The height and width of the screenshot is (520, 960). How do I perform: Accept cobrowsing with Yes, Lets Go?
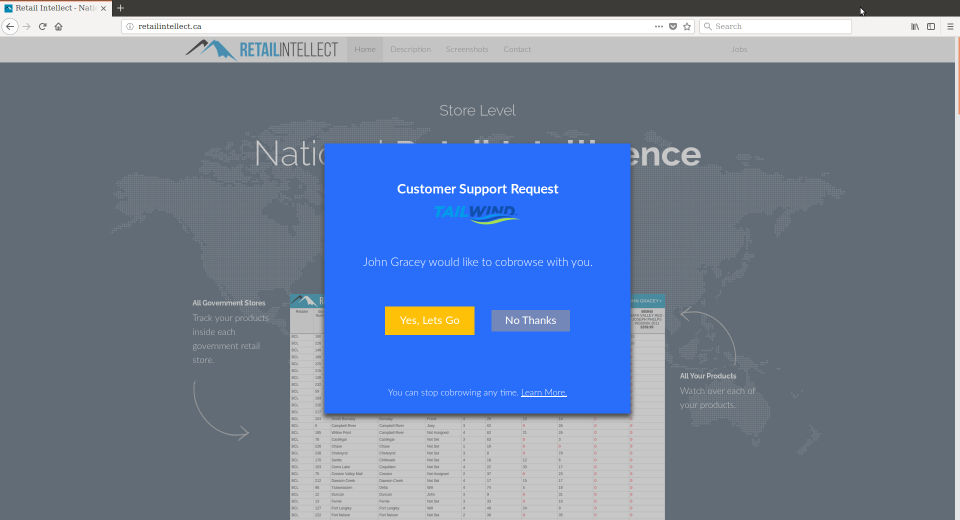[429, 320]
